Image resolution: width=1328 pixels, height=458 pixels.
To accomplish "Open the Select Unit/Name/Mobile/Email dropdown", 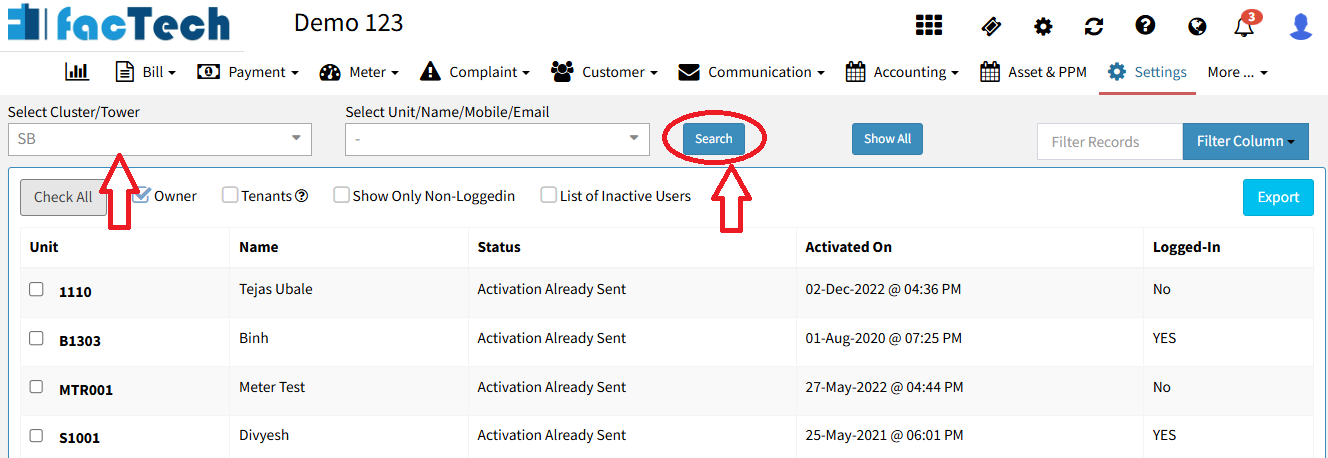I will 497,140.
